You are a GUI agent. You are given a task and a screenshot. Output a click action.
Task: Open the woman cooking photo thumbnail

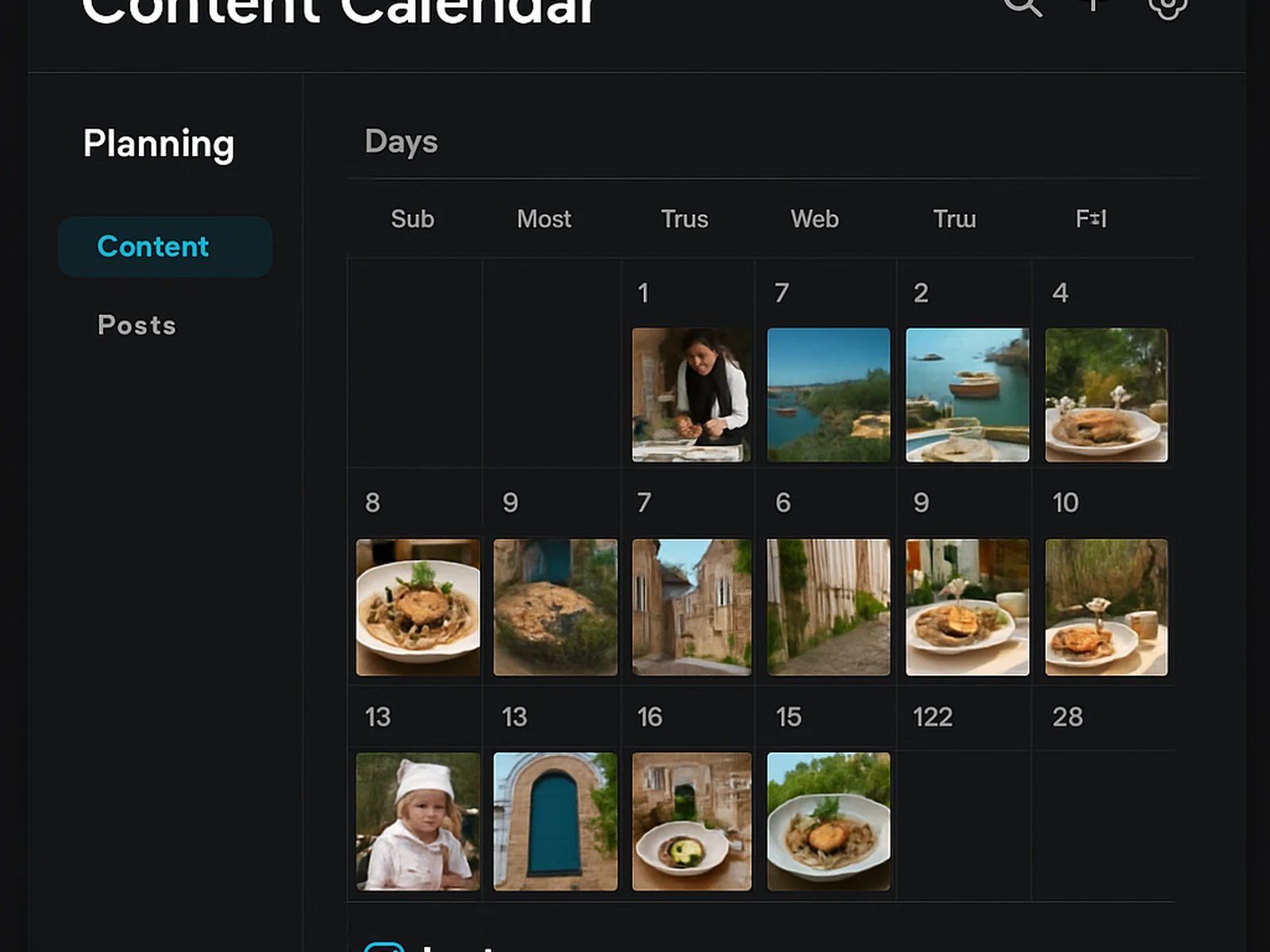[x=691, y=395]
